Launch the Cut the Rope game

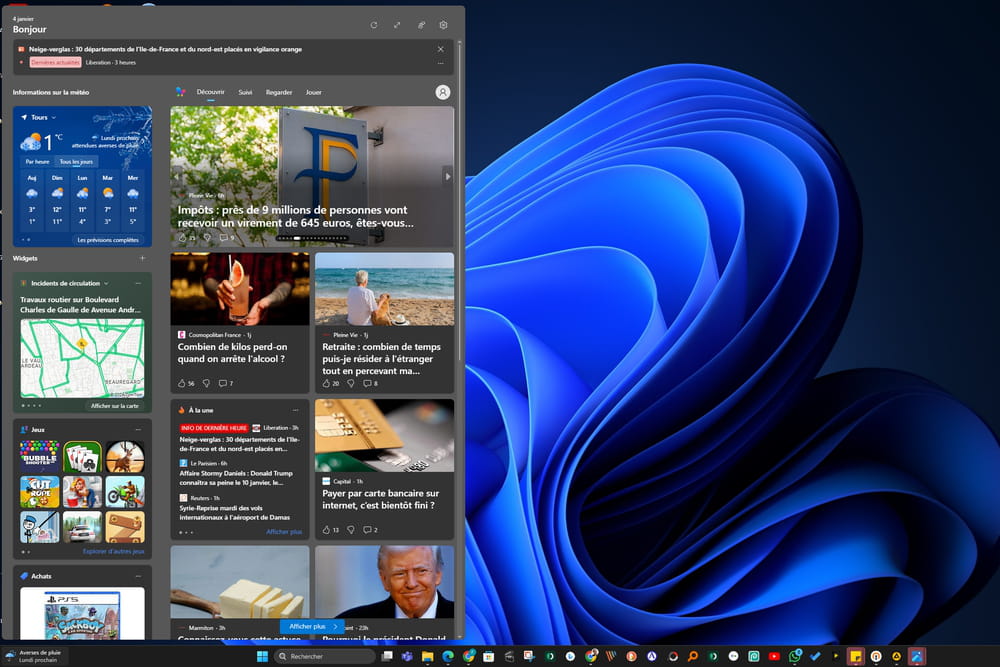click(x=40, y=492)
